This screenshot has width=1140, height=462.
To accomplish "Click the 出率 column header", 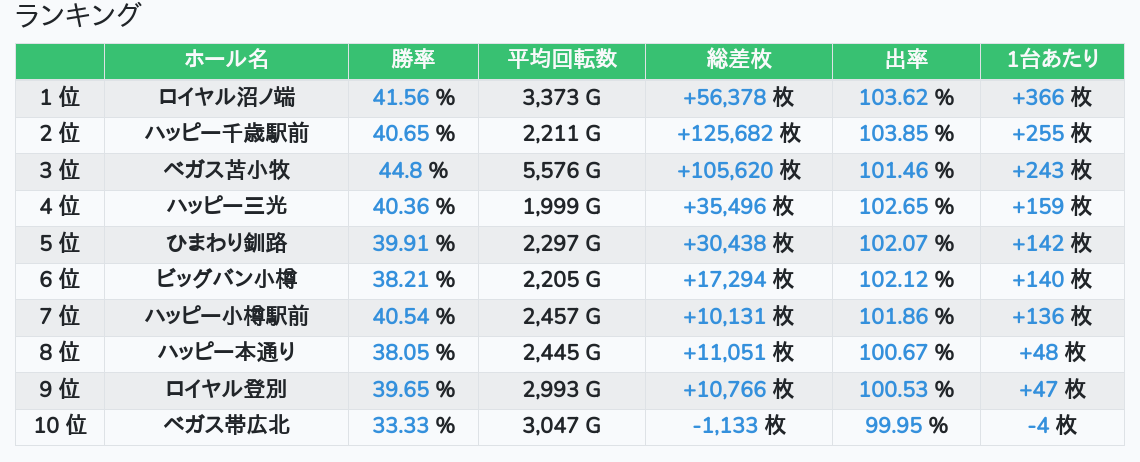I will tap(906, 60).
